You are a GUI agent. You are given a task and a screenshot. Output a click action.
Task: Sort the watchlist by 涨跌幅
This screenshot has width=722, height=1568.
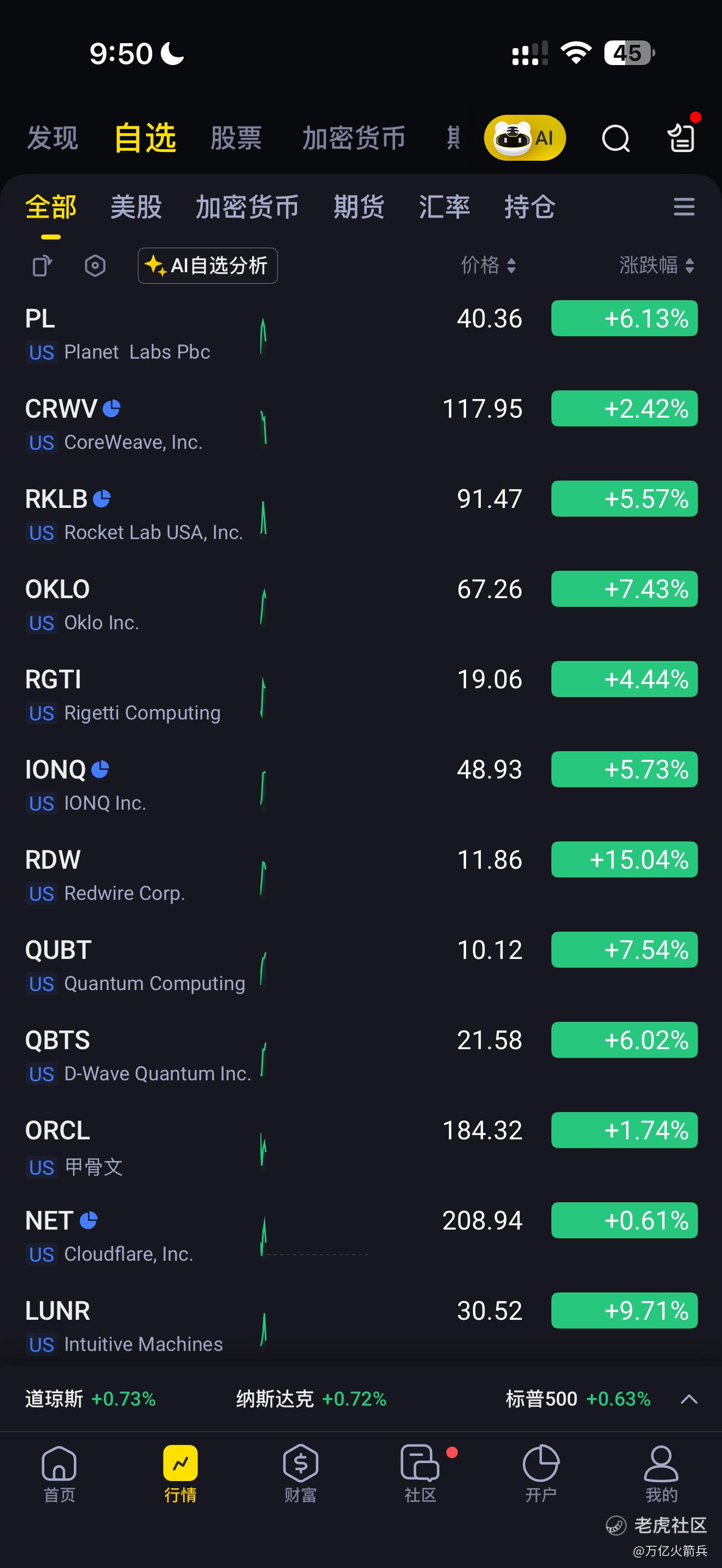[656, 265]
